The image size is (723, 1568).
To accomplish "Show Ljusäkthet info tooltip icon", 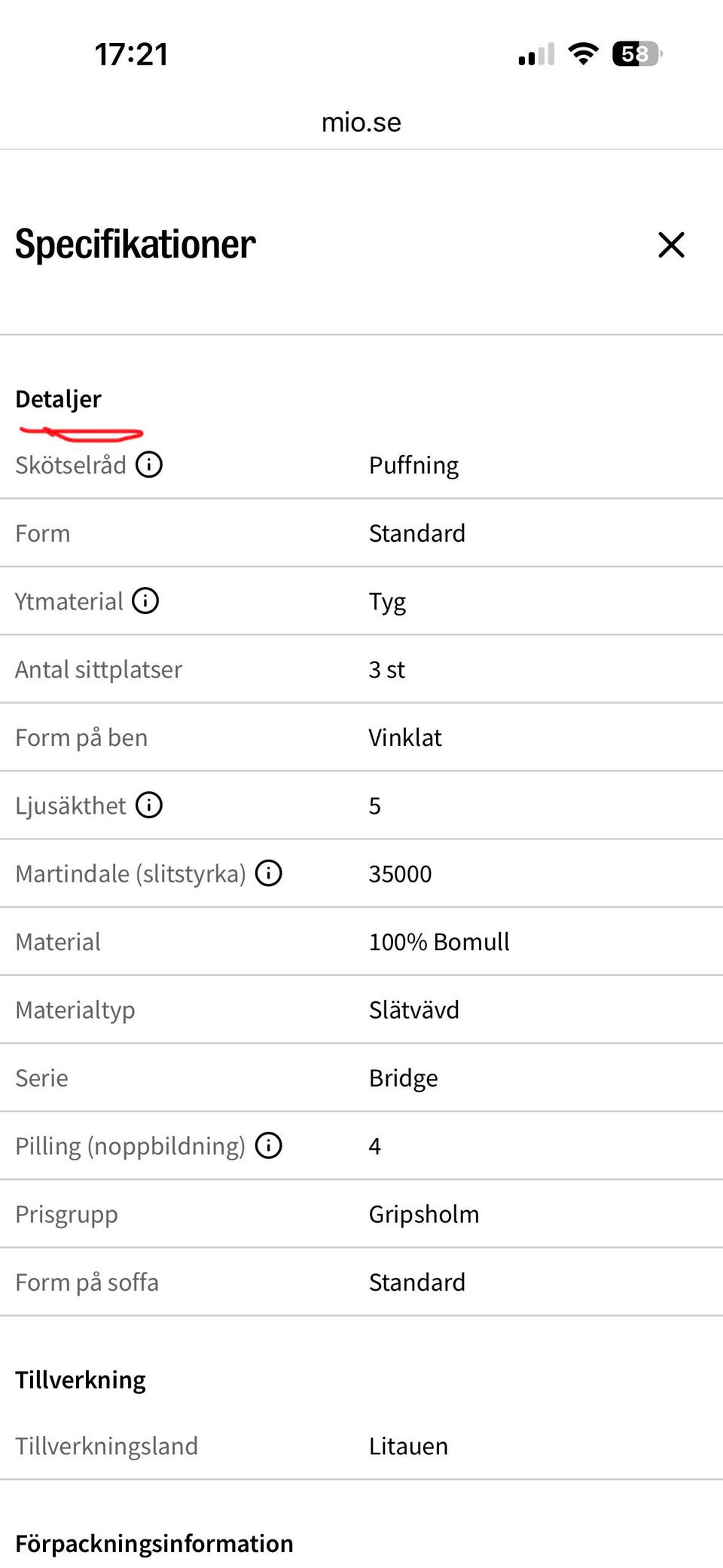I will [x=149, y=805].
